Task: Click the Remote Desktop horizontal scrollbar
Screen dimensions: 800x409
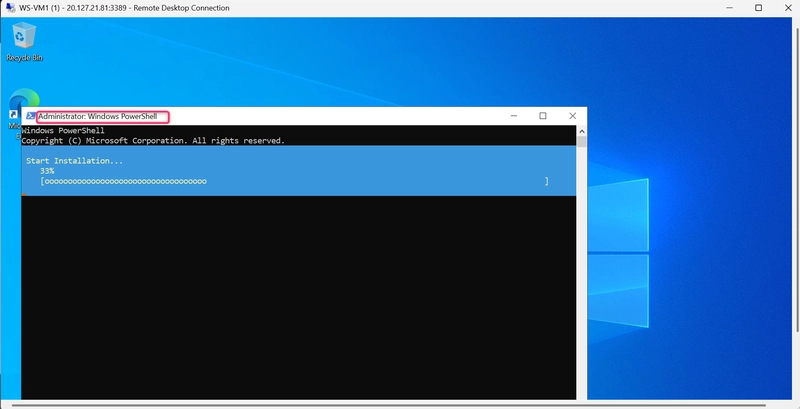Action: click(388, 405)
